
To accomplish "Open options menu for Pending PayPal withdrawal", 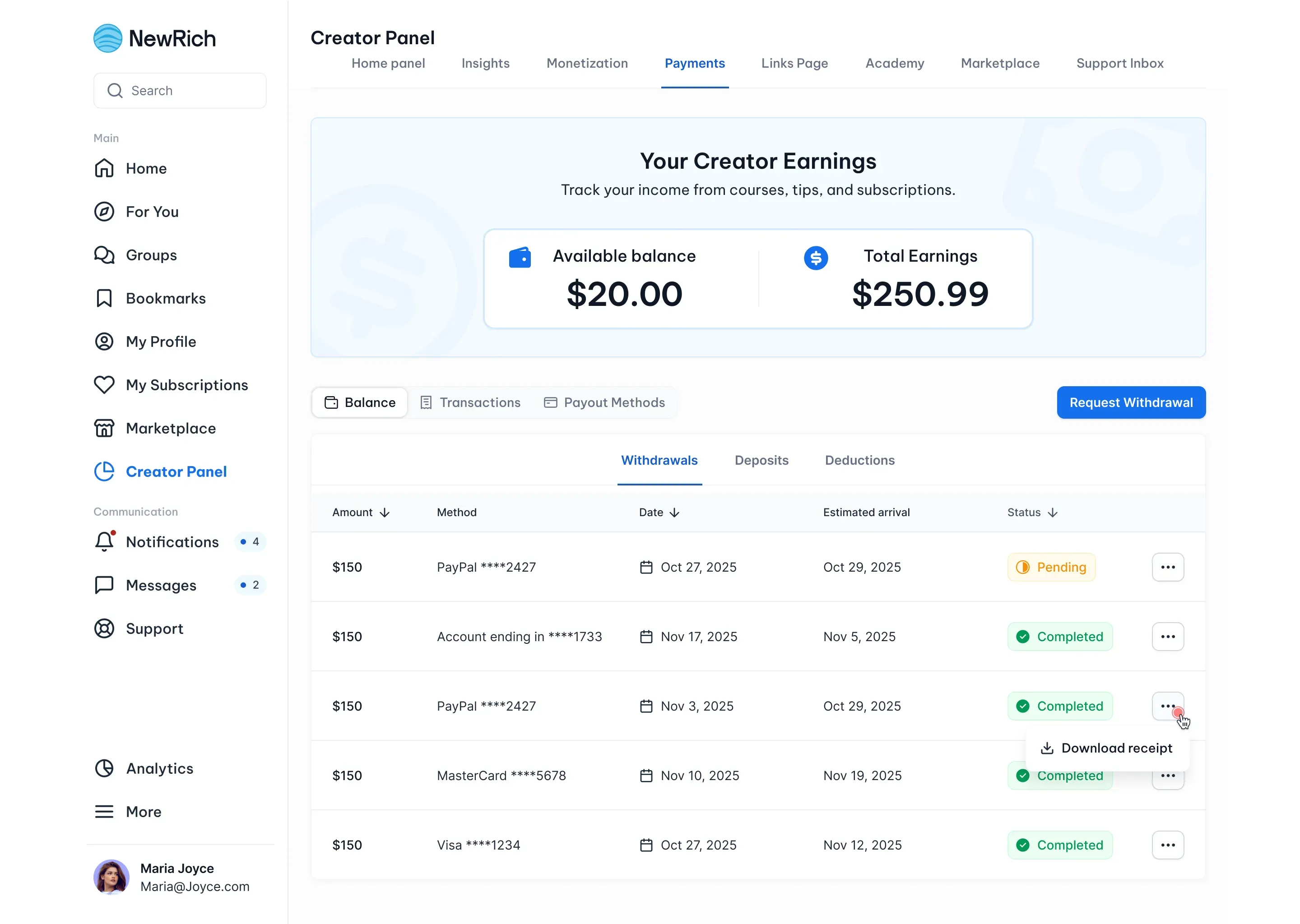I will (x=1168, y=567).
